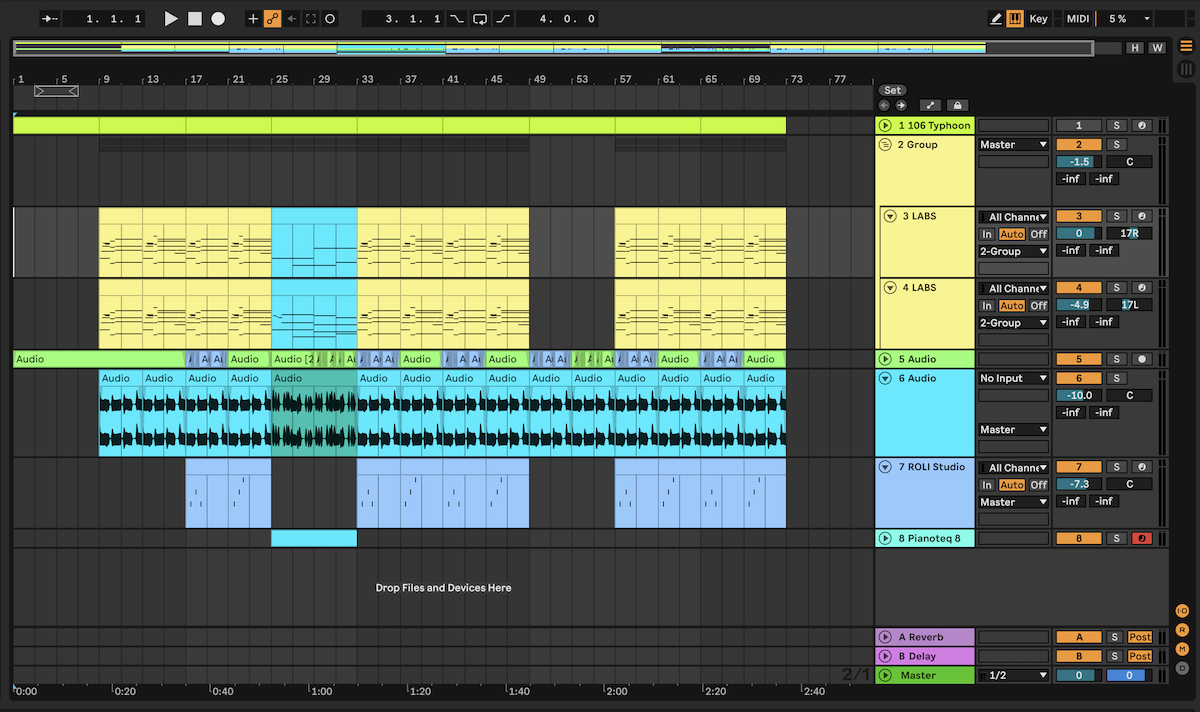This screenshot has height=712, width=1200.
Task: Click the Set locator button
Action: tap(893, 90)
